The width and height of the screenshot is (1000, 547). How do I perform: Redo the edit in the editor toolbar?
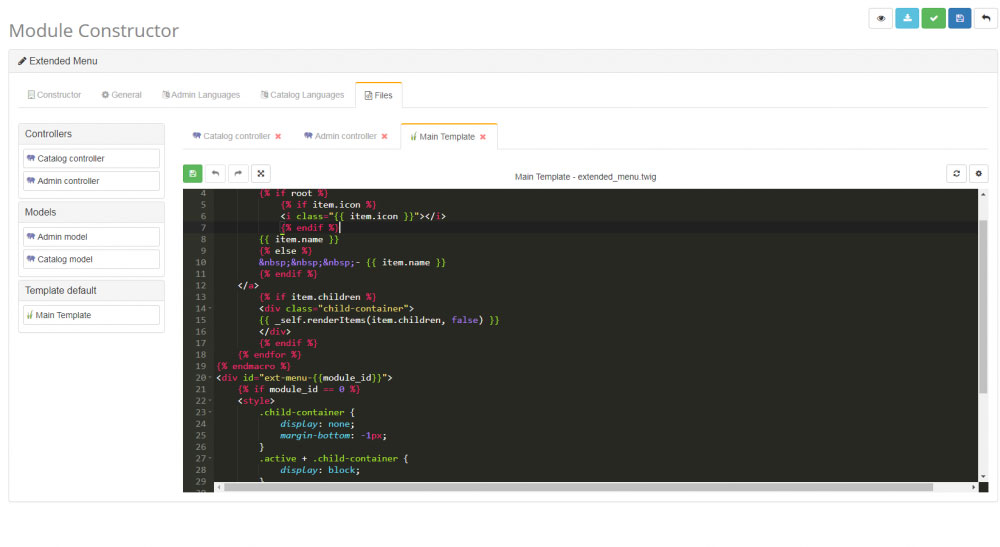(x=238, y=173)
